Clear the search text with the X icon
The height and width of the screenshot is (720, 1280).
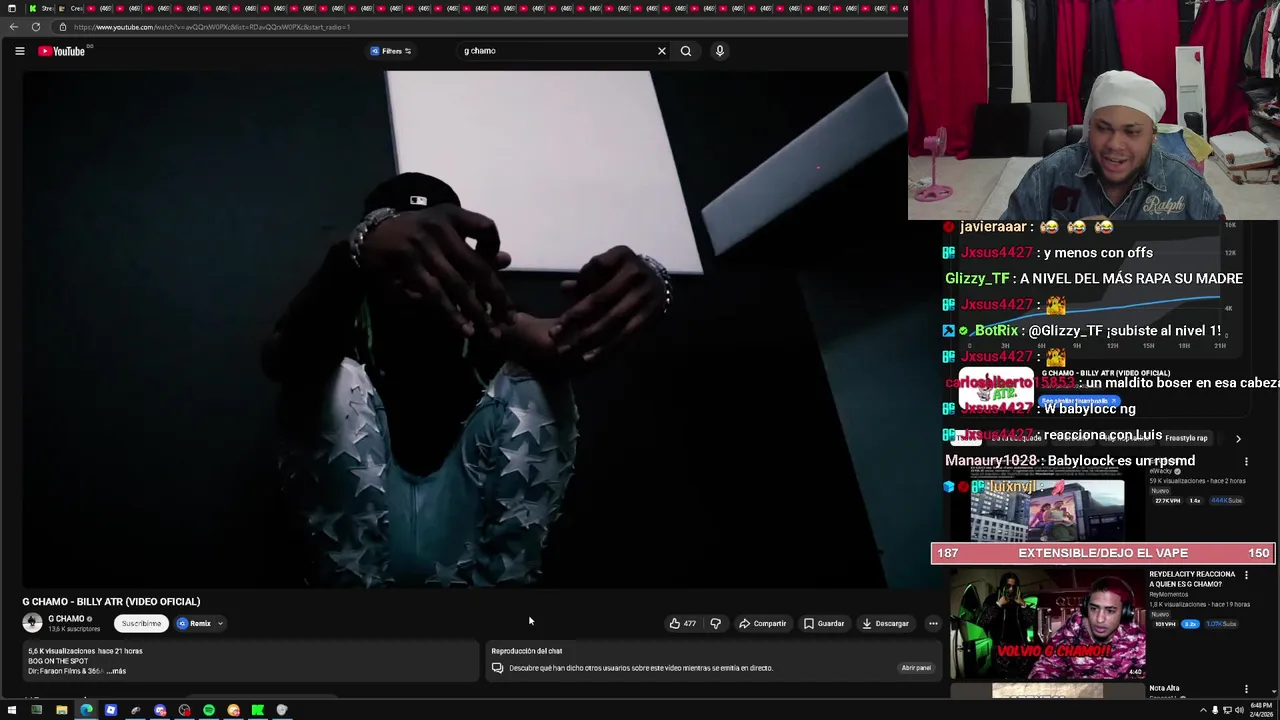(661, 51)
